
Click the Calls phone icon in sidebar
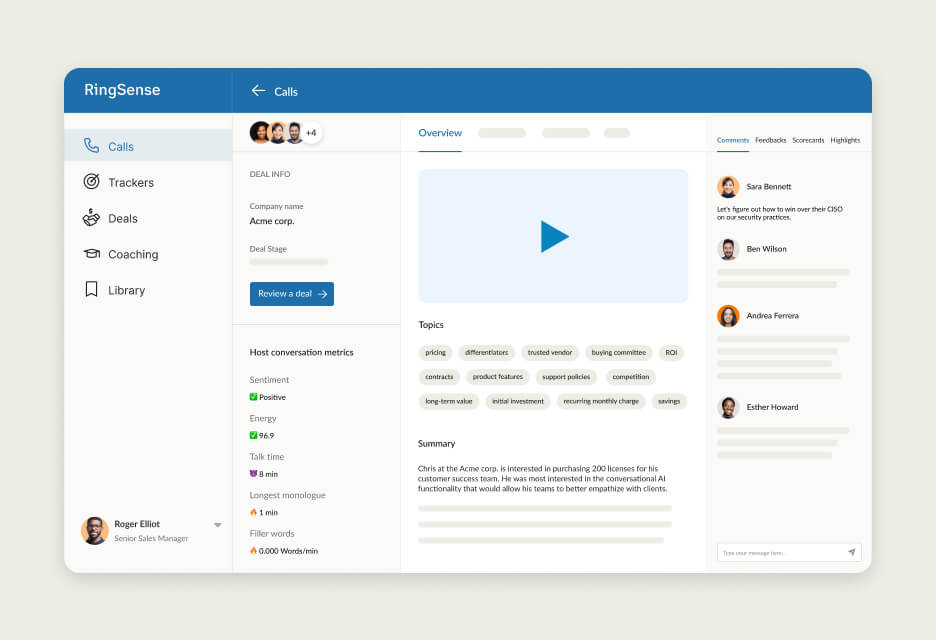click(91, 146)
